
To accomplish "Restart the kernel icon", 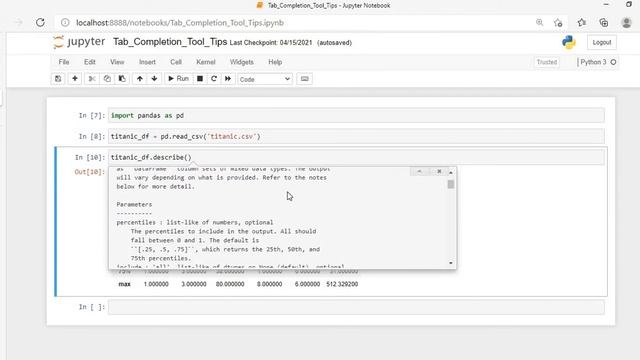I will [214, 79].
